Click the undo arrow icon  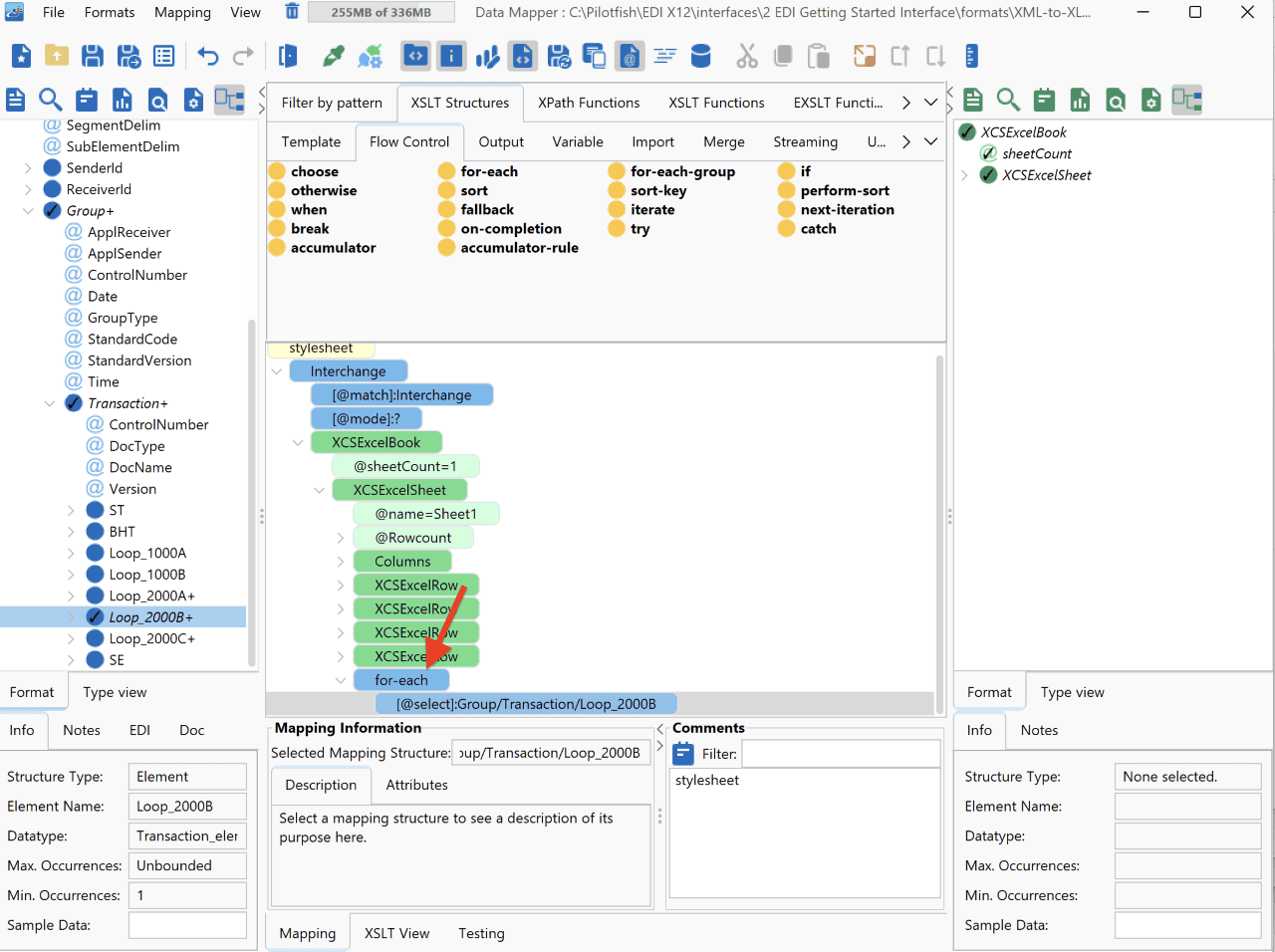tap(207, 56)
